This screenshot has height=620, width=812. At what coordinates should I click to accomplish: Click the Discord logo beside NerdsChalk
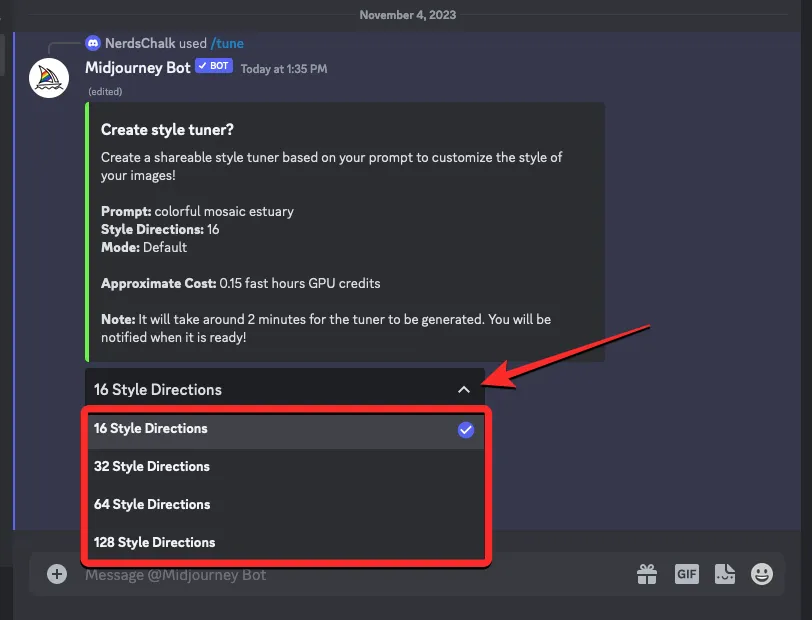click(x=93, y=44)
